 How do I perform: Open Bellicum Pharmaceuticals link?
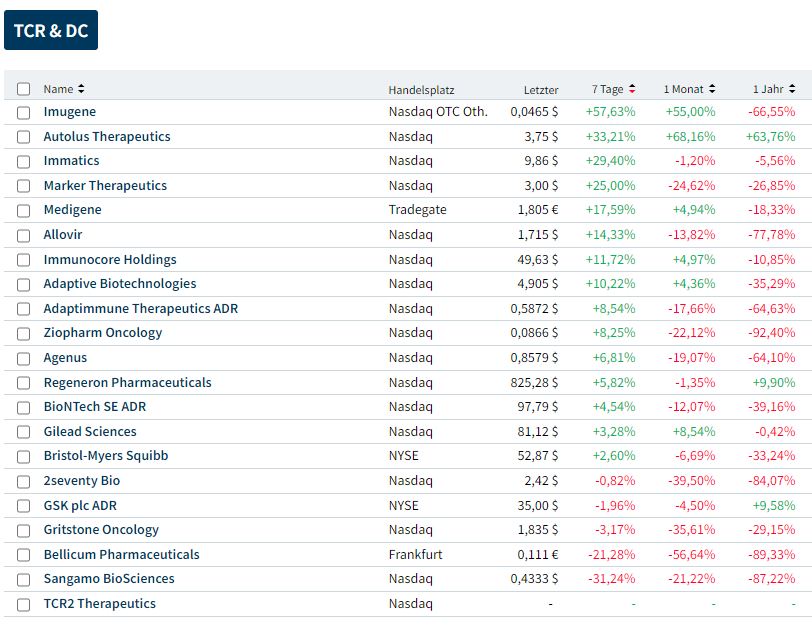[x=121, y=554]
